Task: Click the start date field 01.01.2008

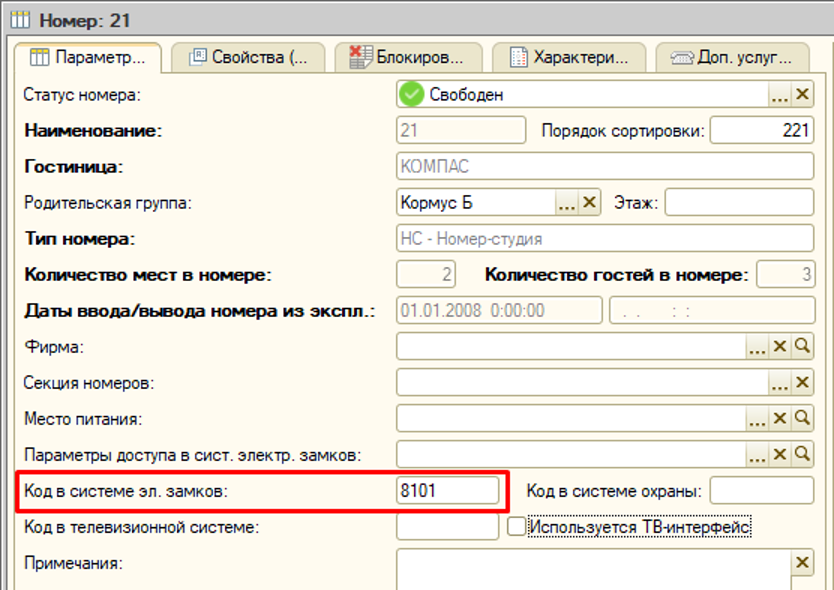Action: click(499, 310)
